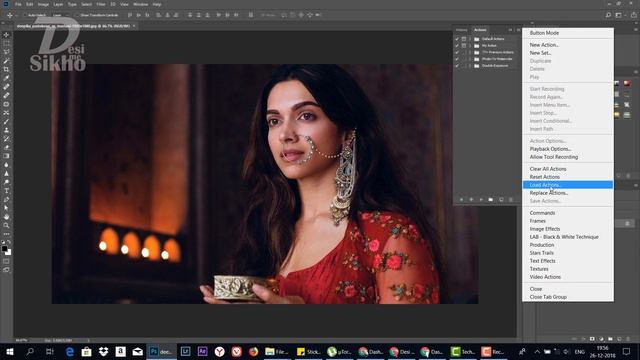The height and width of the screenshot is (360, 640).
Task: Select the Zoom tool
Action: coord(6,225)
